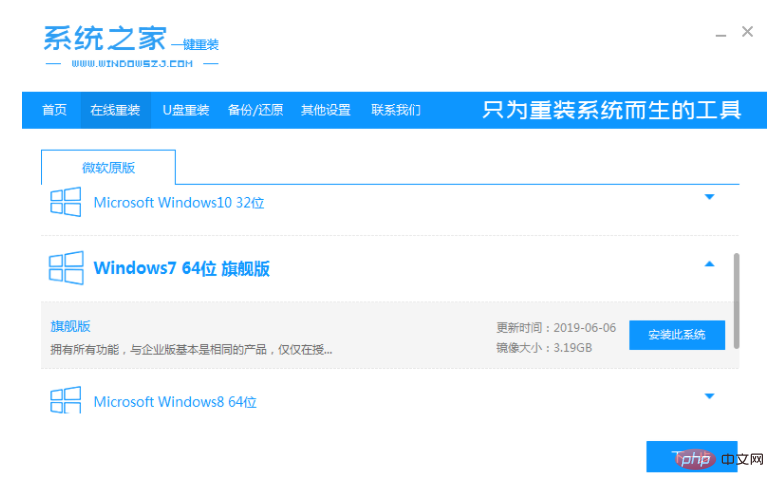774x492 pixels.
Task: Collapse the Windows7 64位 旗舰版 entry arrow
Action: point(709,264)
